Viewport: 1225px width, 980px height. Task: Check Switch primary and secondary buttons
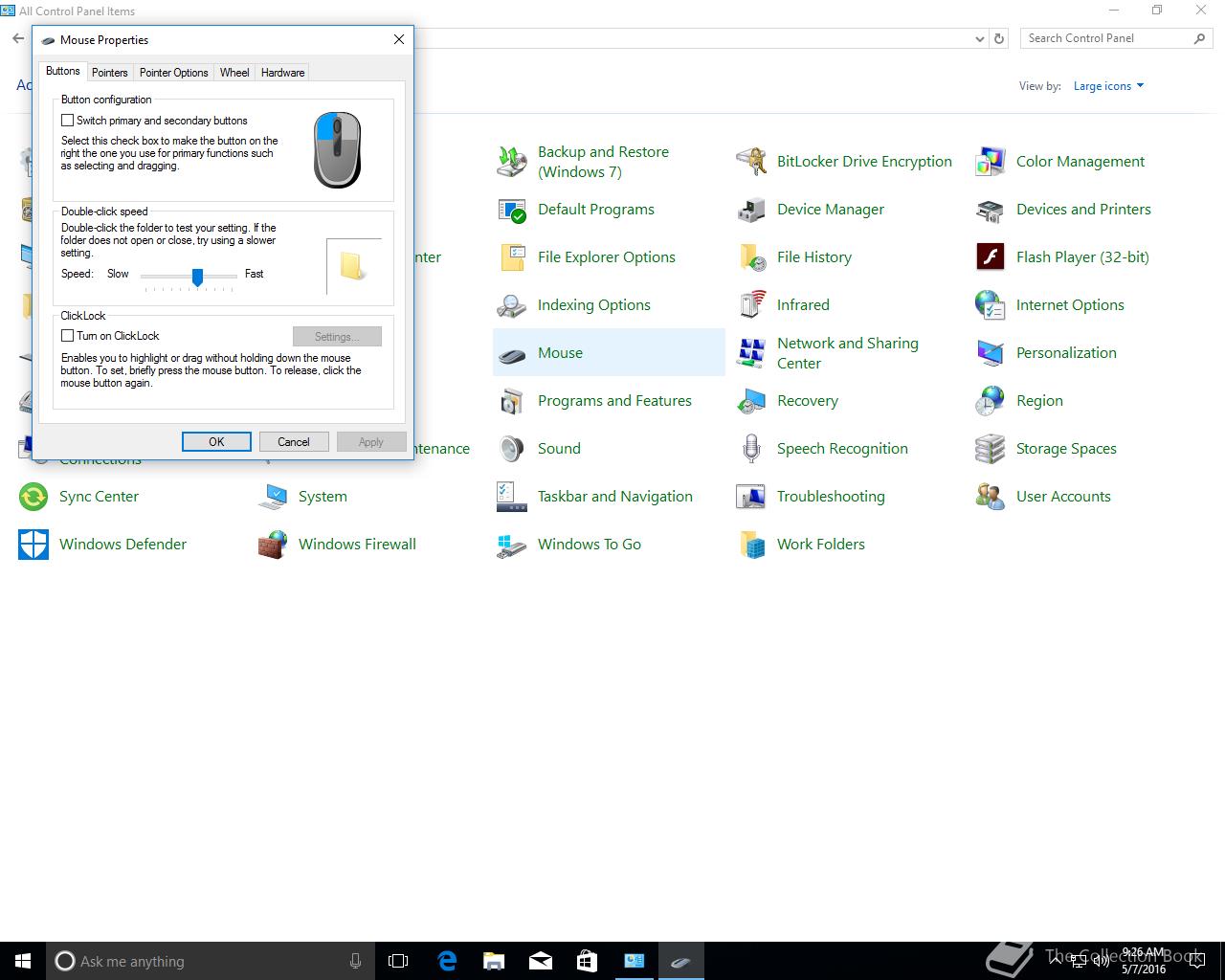pos(67,121)
